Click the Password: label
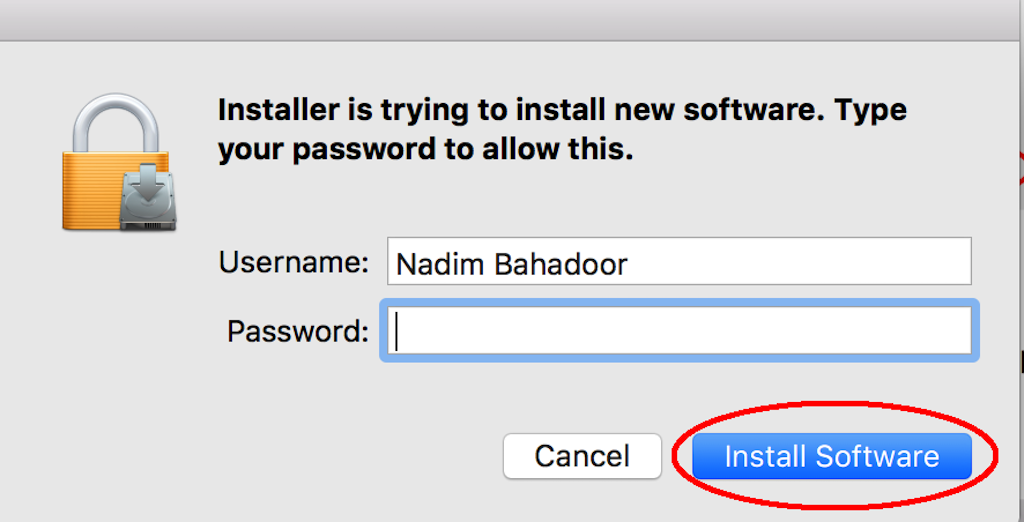Image resolution: width=1024 pixels, height=522 pixels. 298,331
